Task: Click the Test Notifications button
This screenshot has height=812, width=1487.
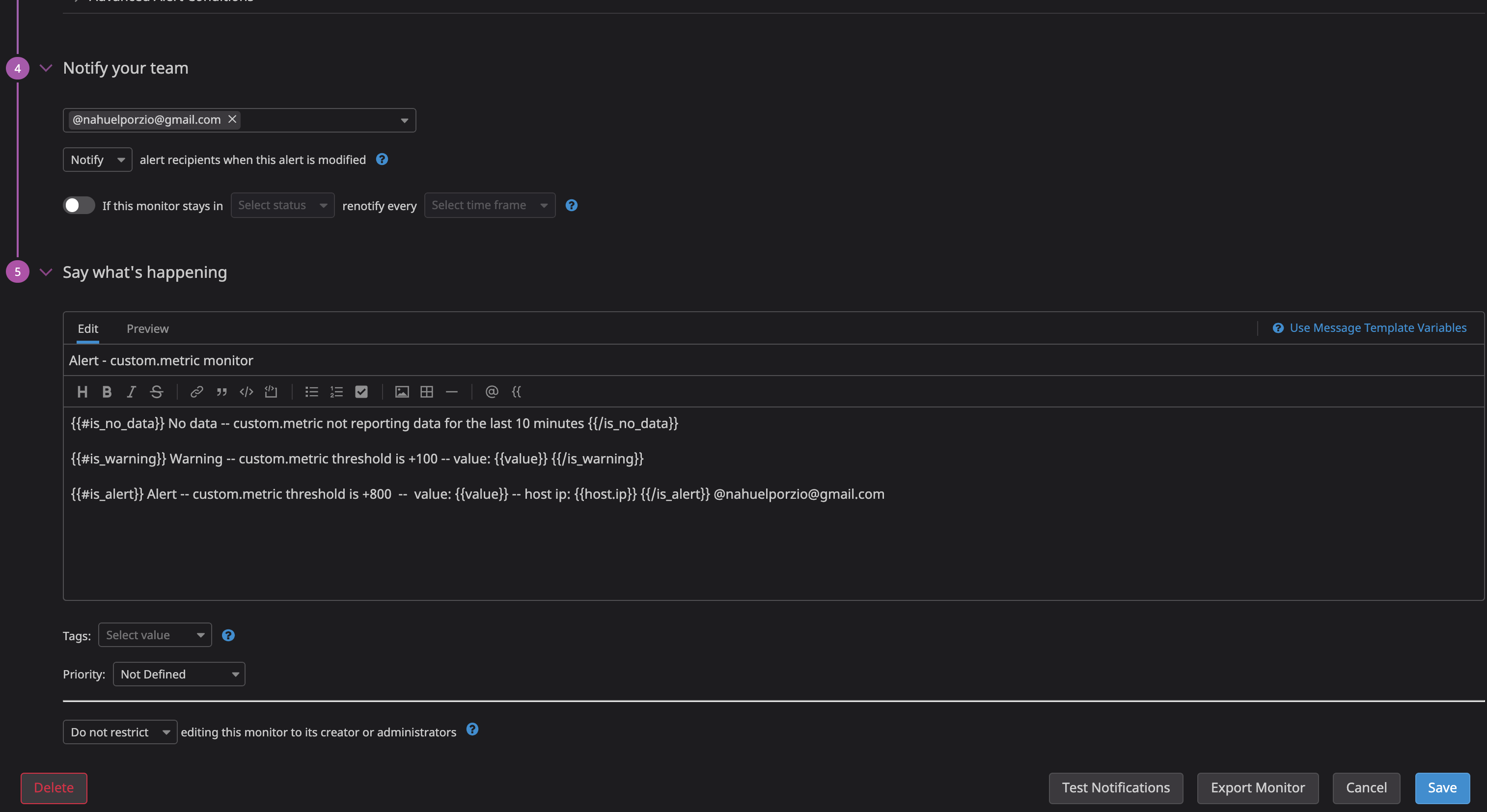Action: point(1115,788)
